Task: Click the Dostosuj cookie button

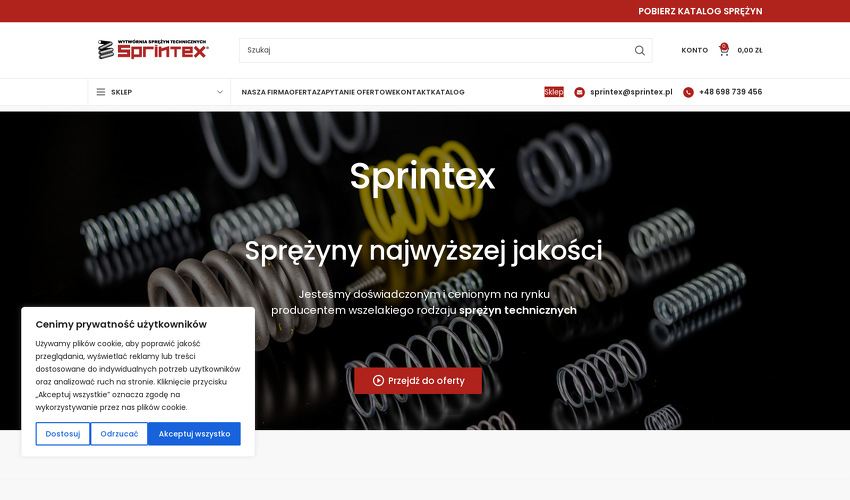Action: 63,434
